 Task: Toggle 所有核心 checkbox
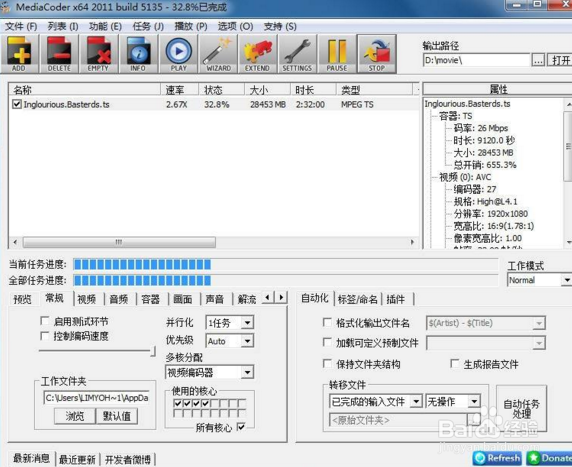tap(241, 427)
